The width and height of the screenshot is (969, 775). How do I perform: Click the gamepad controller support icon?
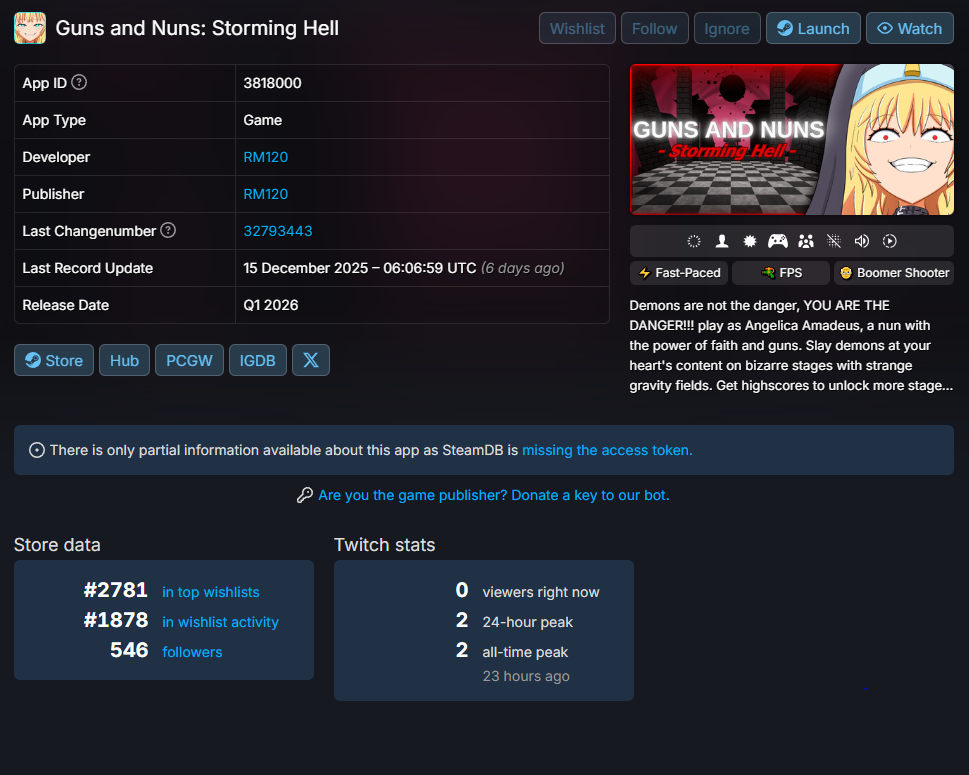[x=777, y=241]
